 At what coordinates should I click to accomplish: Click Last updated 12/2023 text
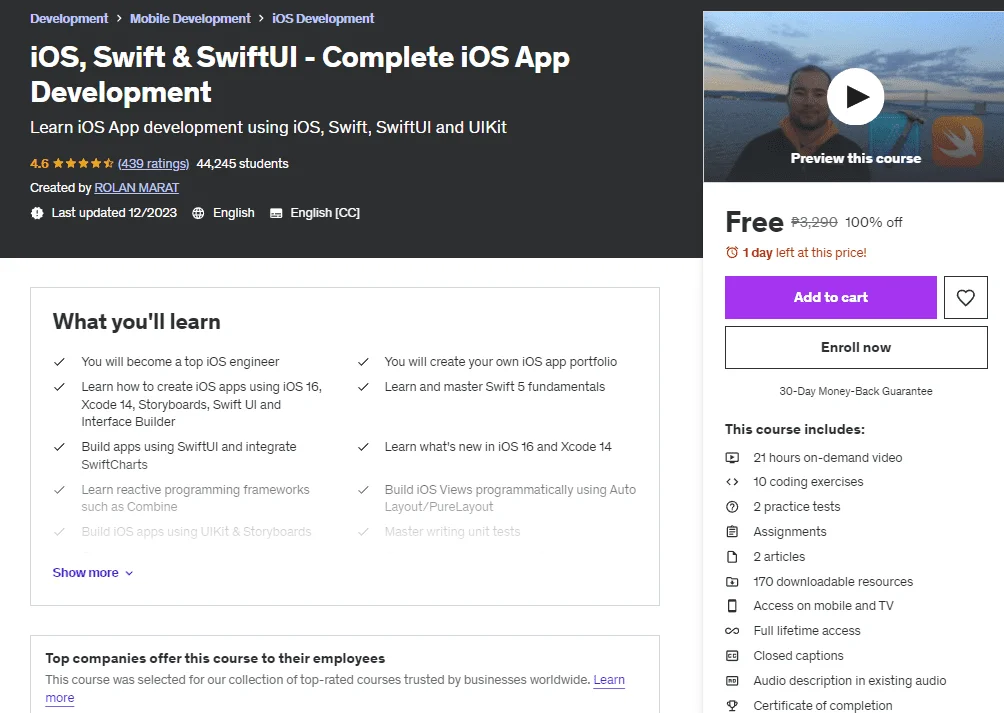(114, 213)
